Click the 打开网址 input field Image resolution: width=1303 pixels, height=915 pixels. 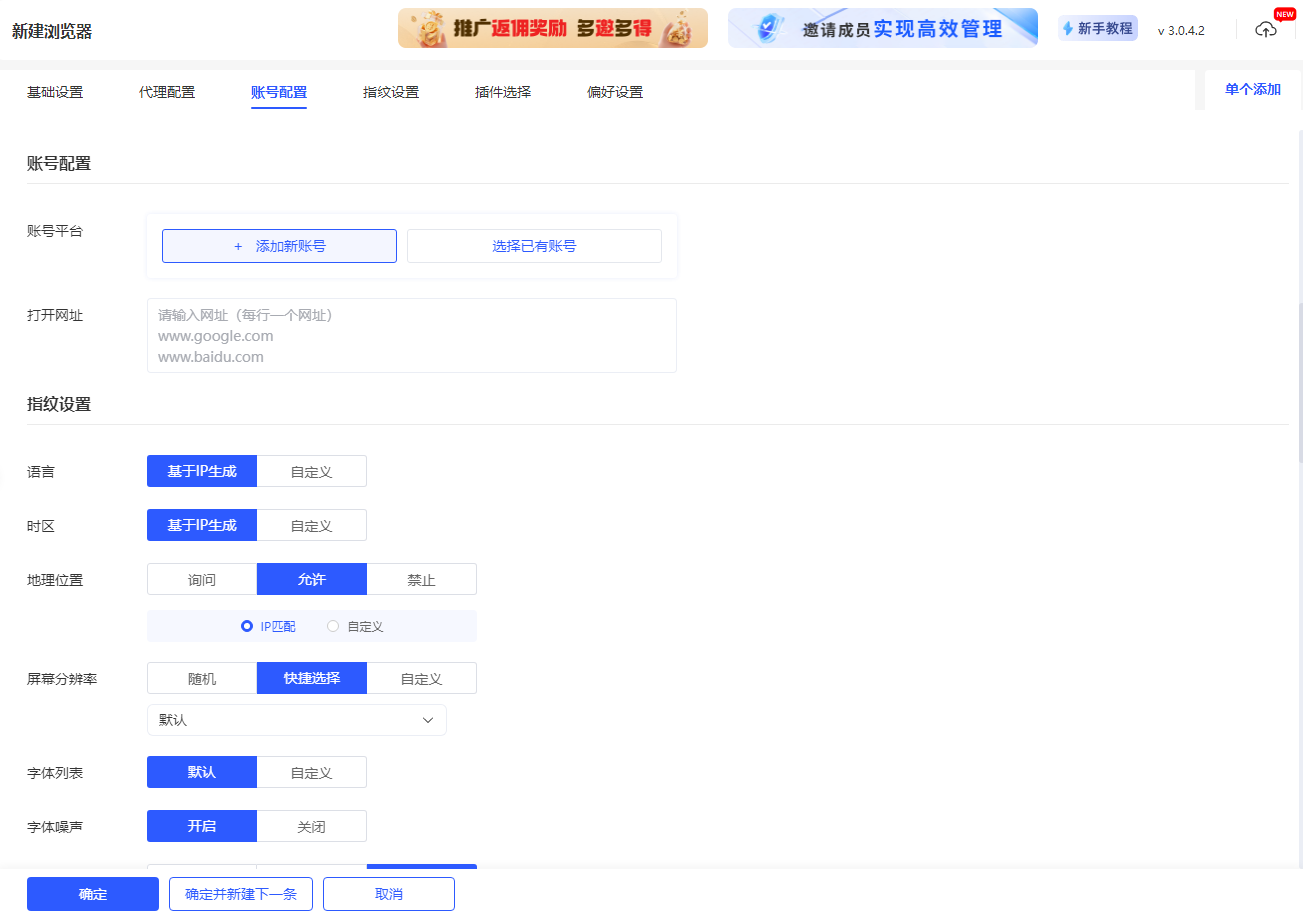(411, 334)
